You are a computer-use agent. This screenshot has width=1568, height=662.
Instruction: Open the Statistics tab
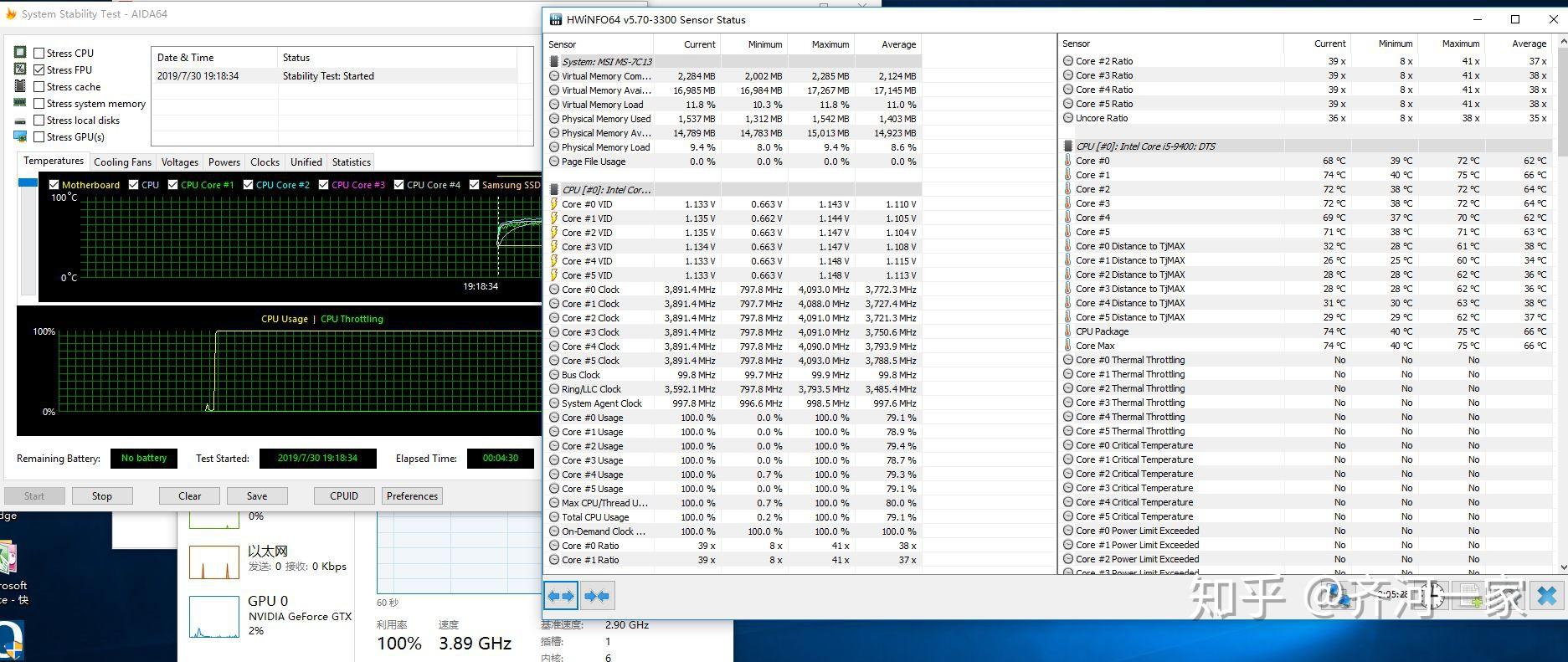click(351, 162)
